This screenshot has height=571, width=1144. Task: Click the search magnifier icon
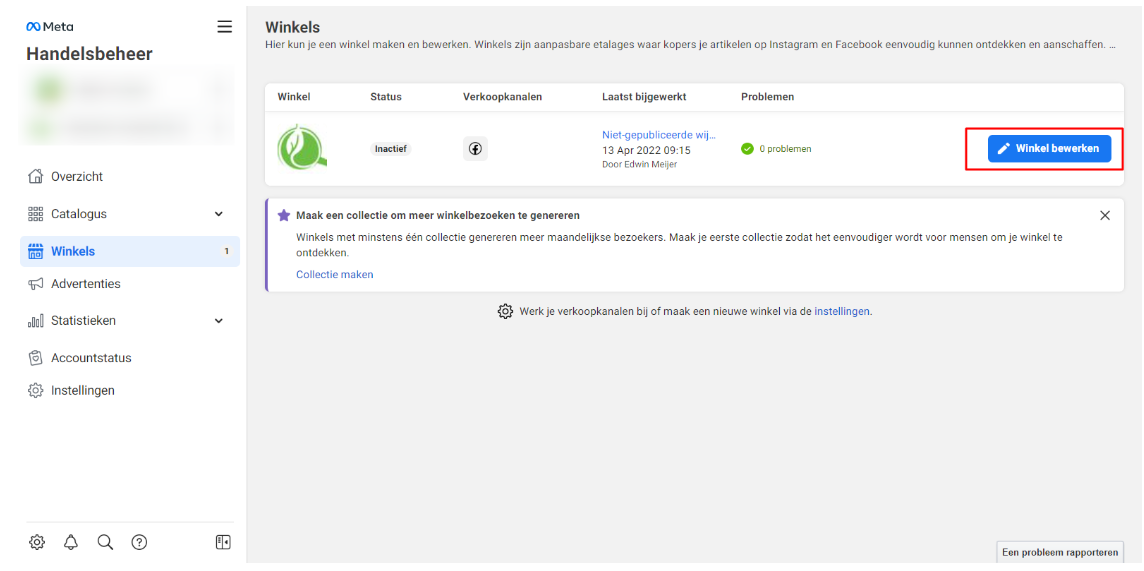105,542
